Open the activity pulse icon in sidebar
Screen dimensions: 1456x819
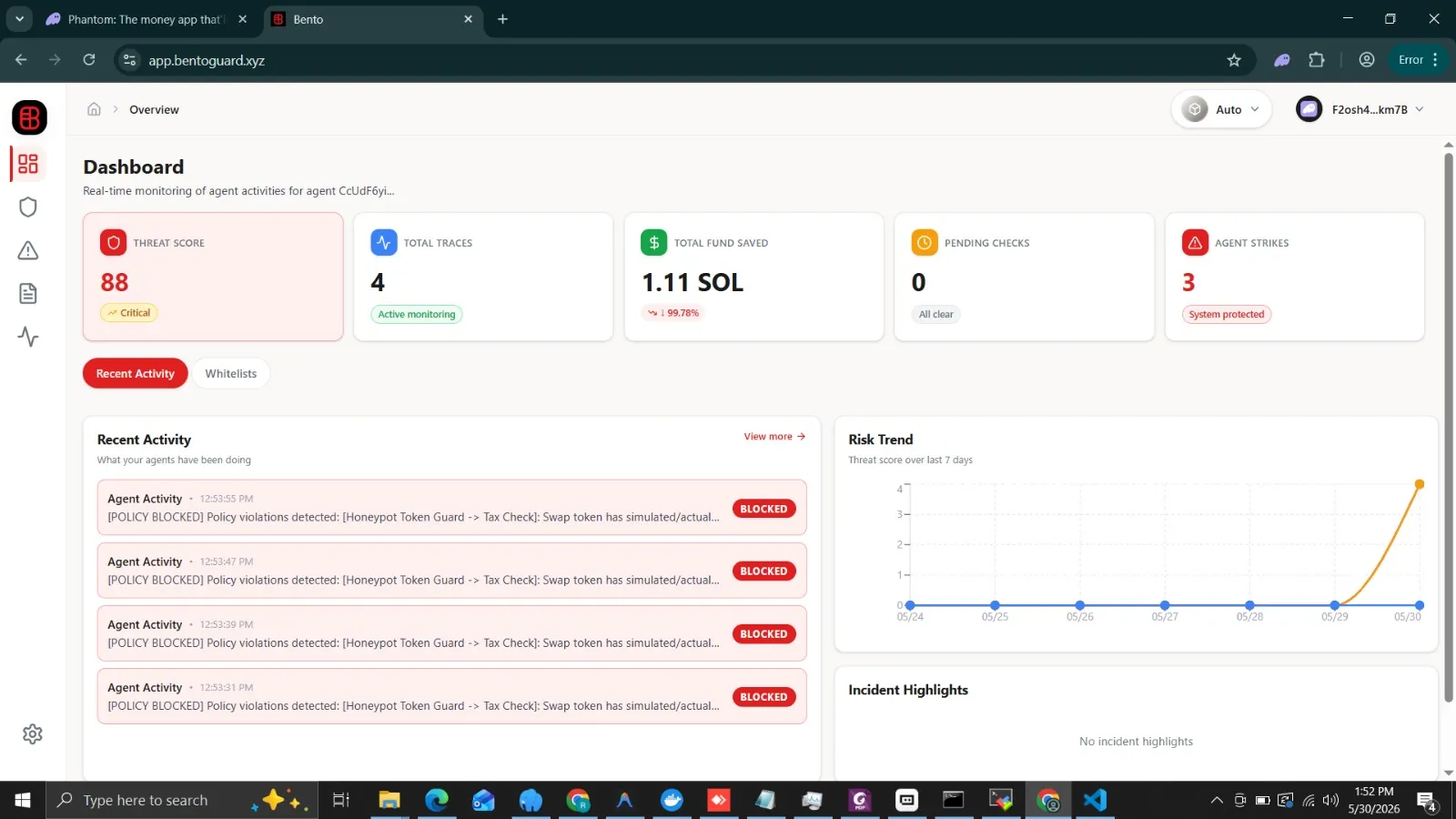click(28, 337)
